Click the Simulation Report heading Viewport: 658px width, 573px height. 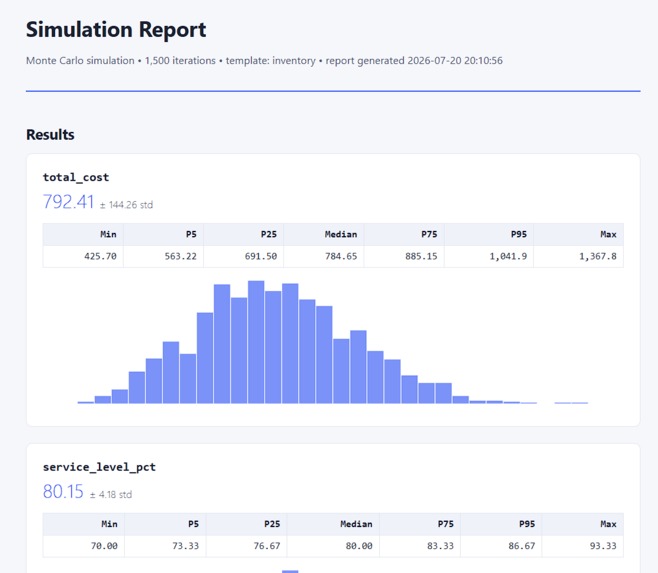tap(116, 30)
